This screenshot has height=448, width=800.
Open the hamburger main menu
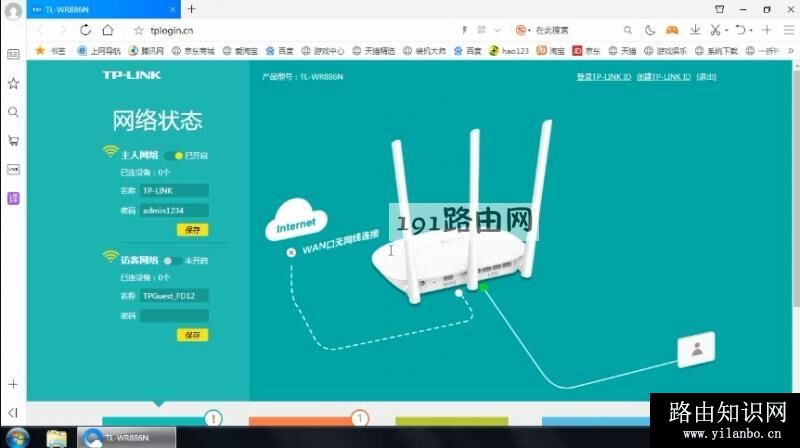pos(789,30)
